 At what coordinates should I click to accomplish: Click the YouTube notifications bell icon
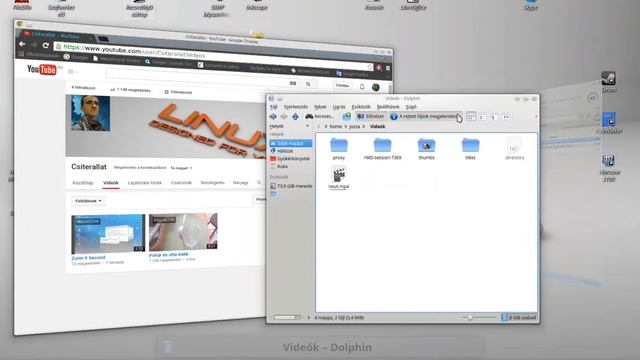[362, 87]
